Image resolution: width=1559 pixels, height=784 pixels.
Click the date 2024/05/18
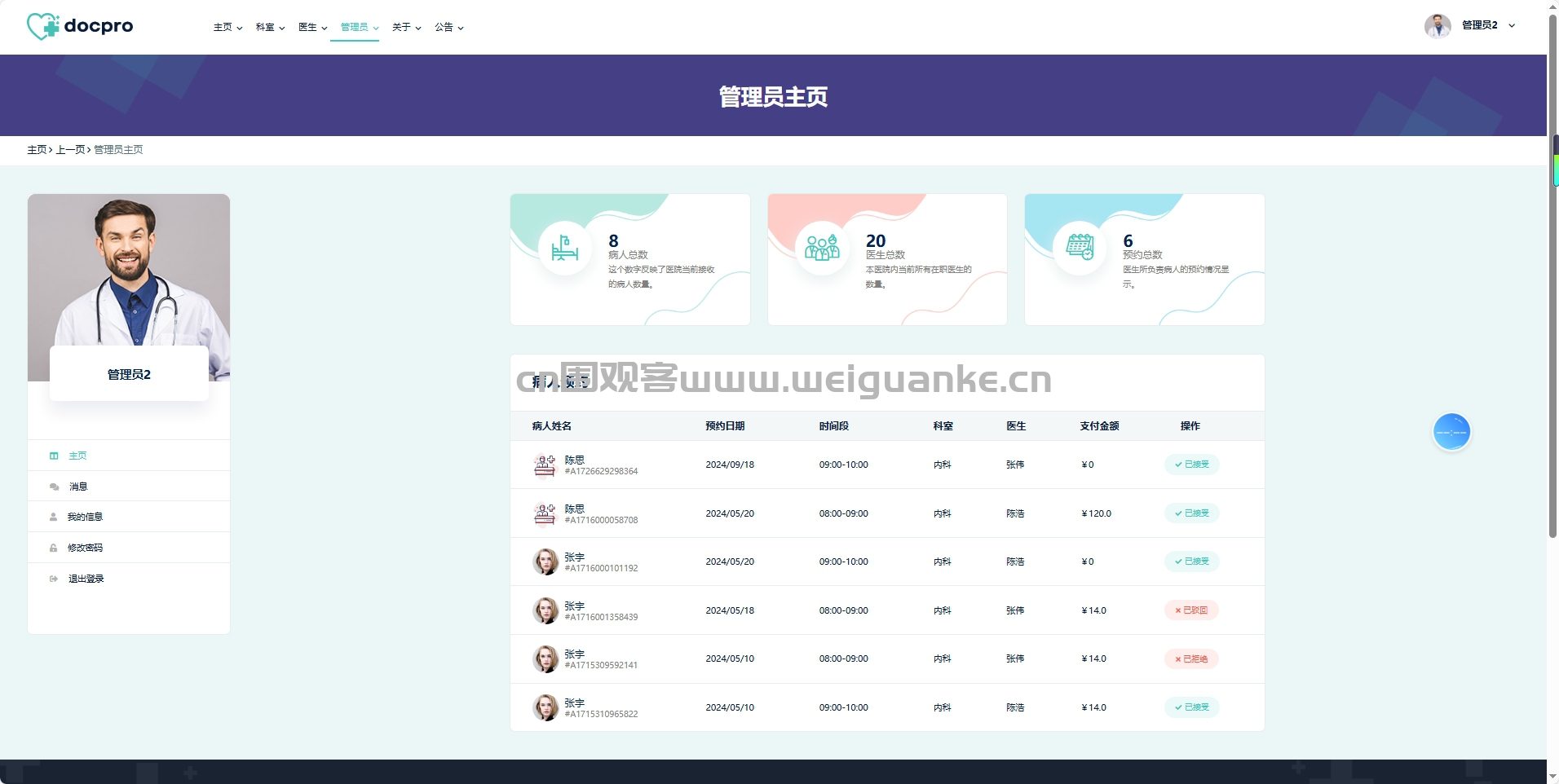(730, 610)
